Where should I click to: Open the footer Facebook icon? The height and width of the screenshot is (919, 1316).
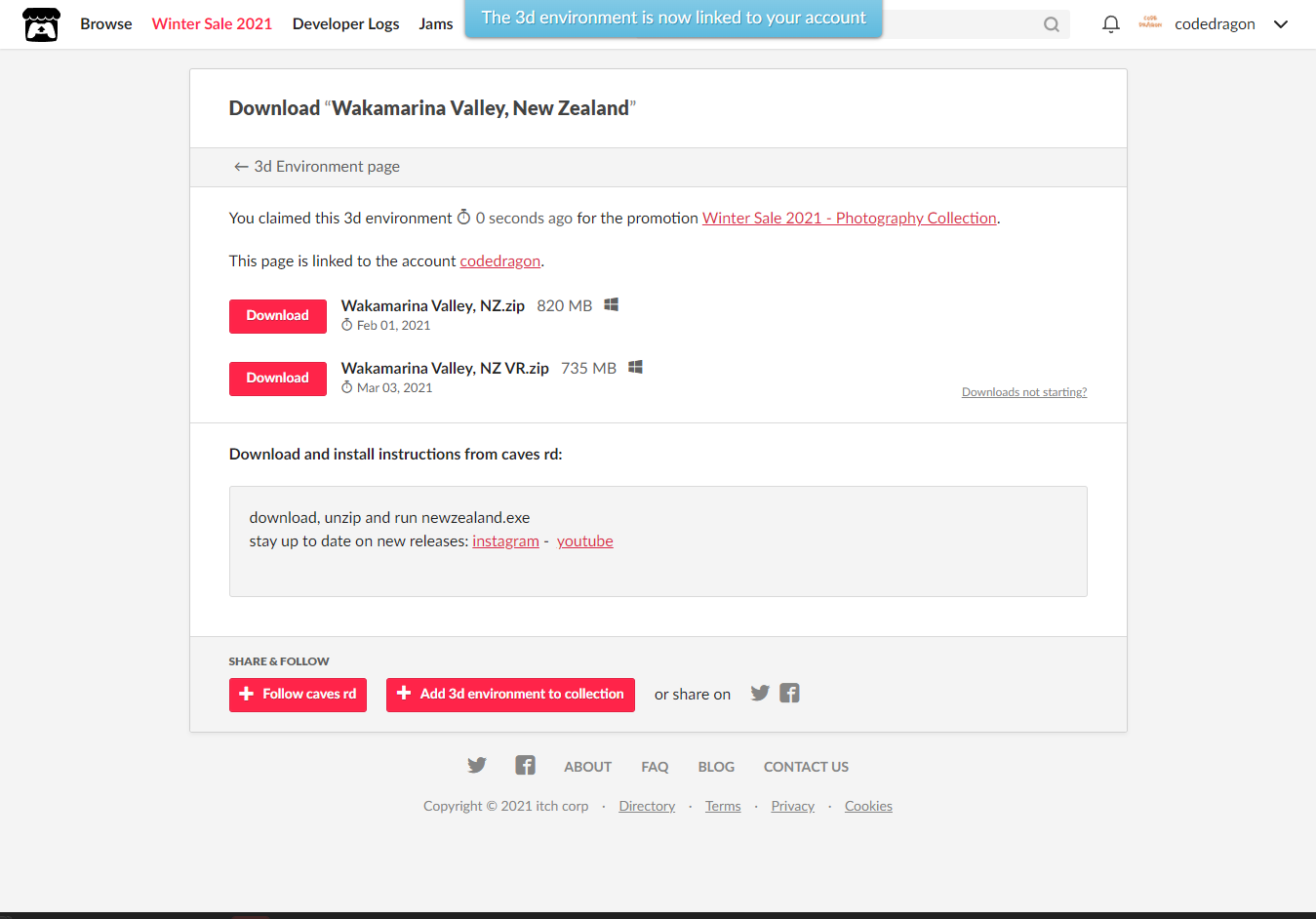click(x=526, y=765)
